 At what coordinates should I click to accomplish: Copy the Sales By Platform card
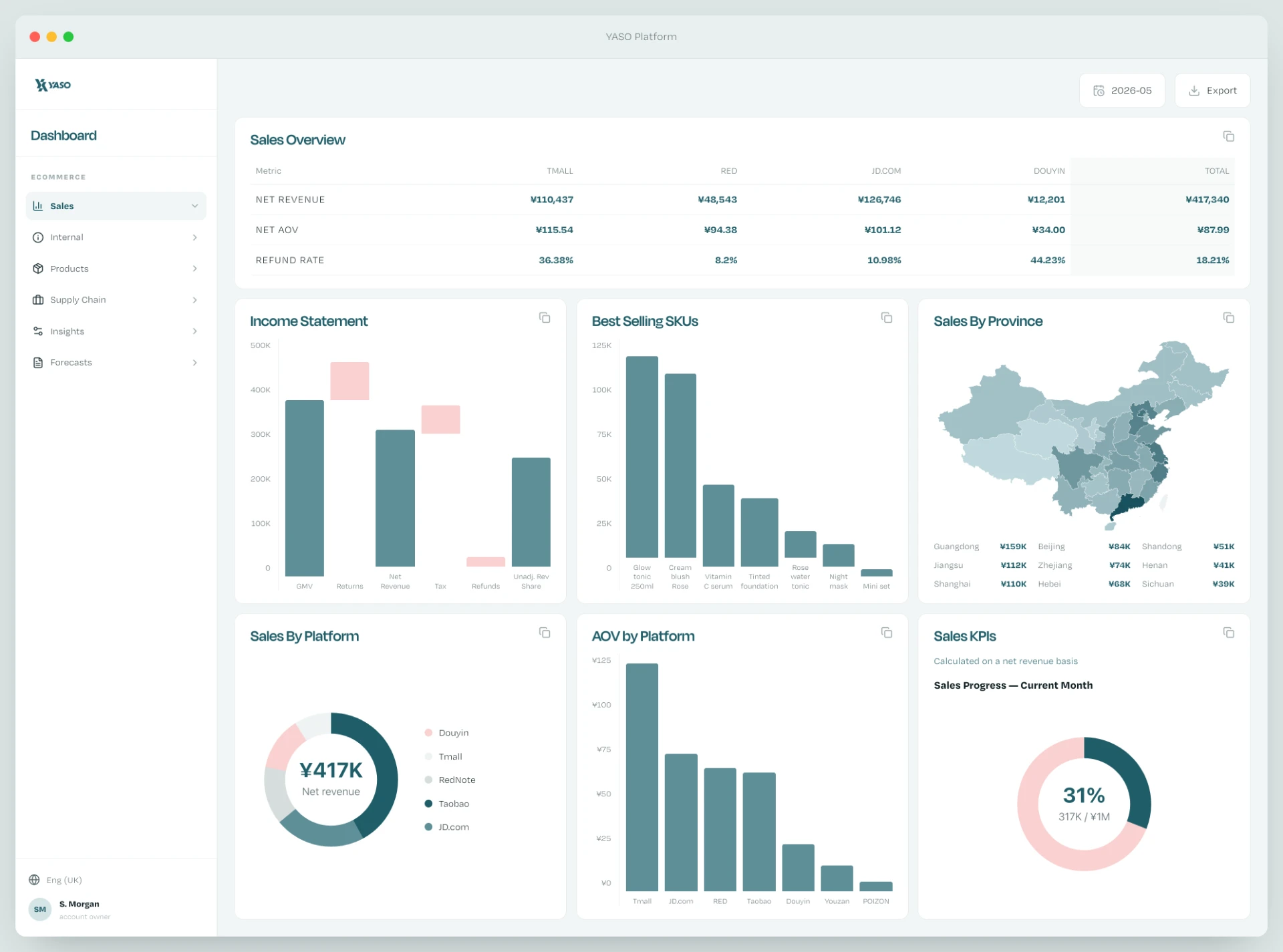pos(545,632)
